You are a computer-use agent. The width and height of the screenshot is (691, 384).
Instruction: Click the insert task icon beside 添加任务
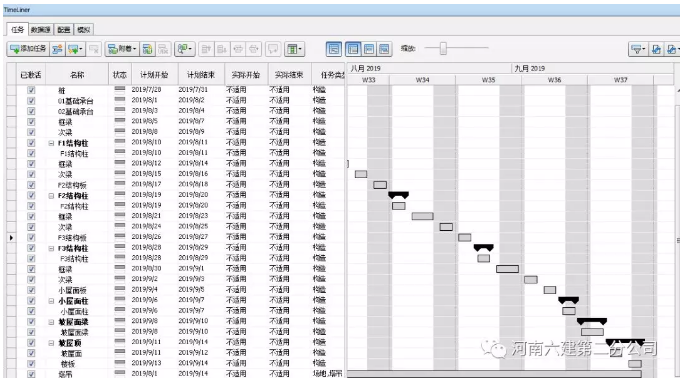tap(57, 49)
